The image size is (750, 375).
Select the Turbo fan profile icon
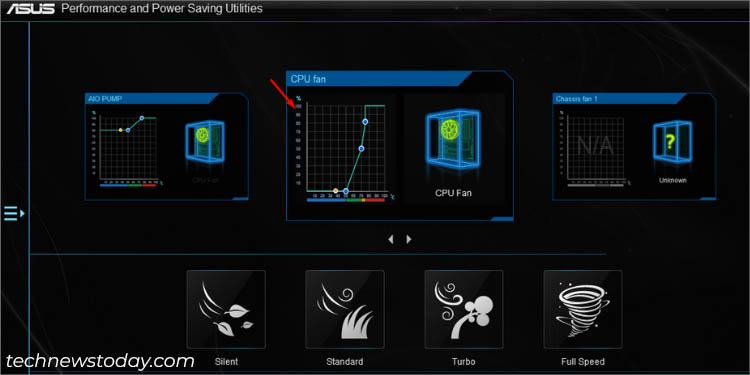(x=463, y=309)
